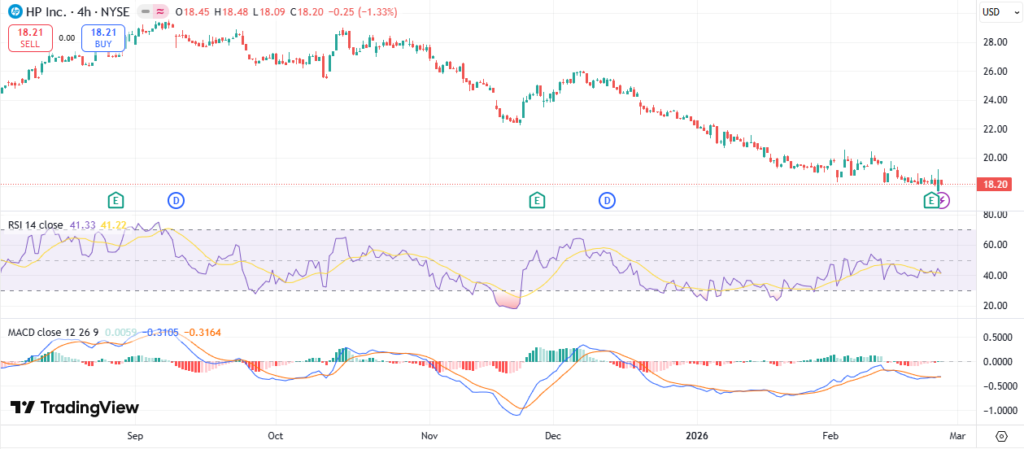
Task: Click the red 18.20 current price label
Action: (x=993, y=185)
